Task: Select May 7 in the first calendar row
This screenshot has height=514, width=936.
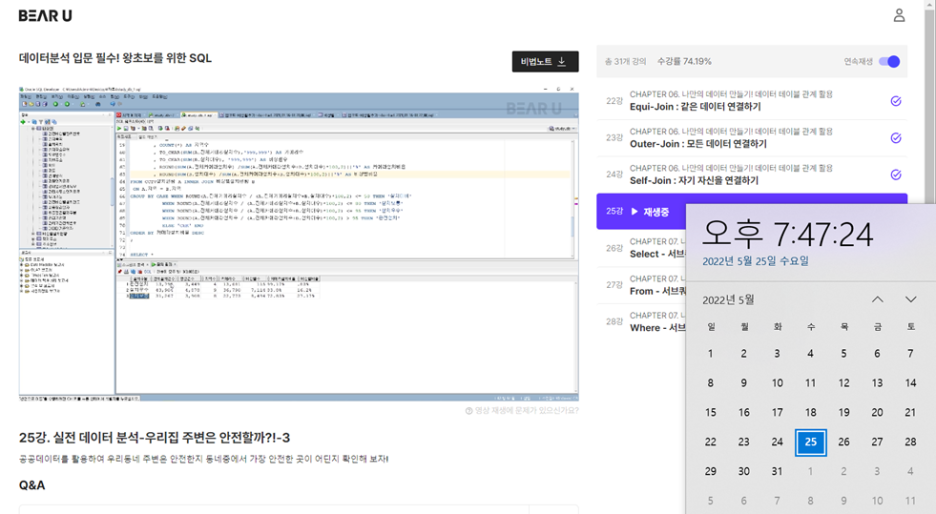Action: coord(910,353)
